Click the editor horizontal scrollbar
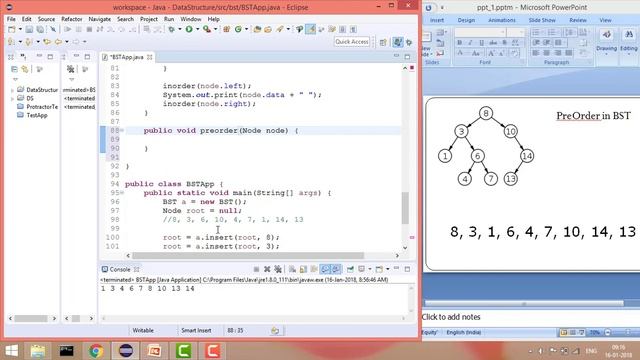Viewport: 640px width, 360px height. tap(247, 256)
